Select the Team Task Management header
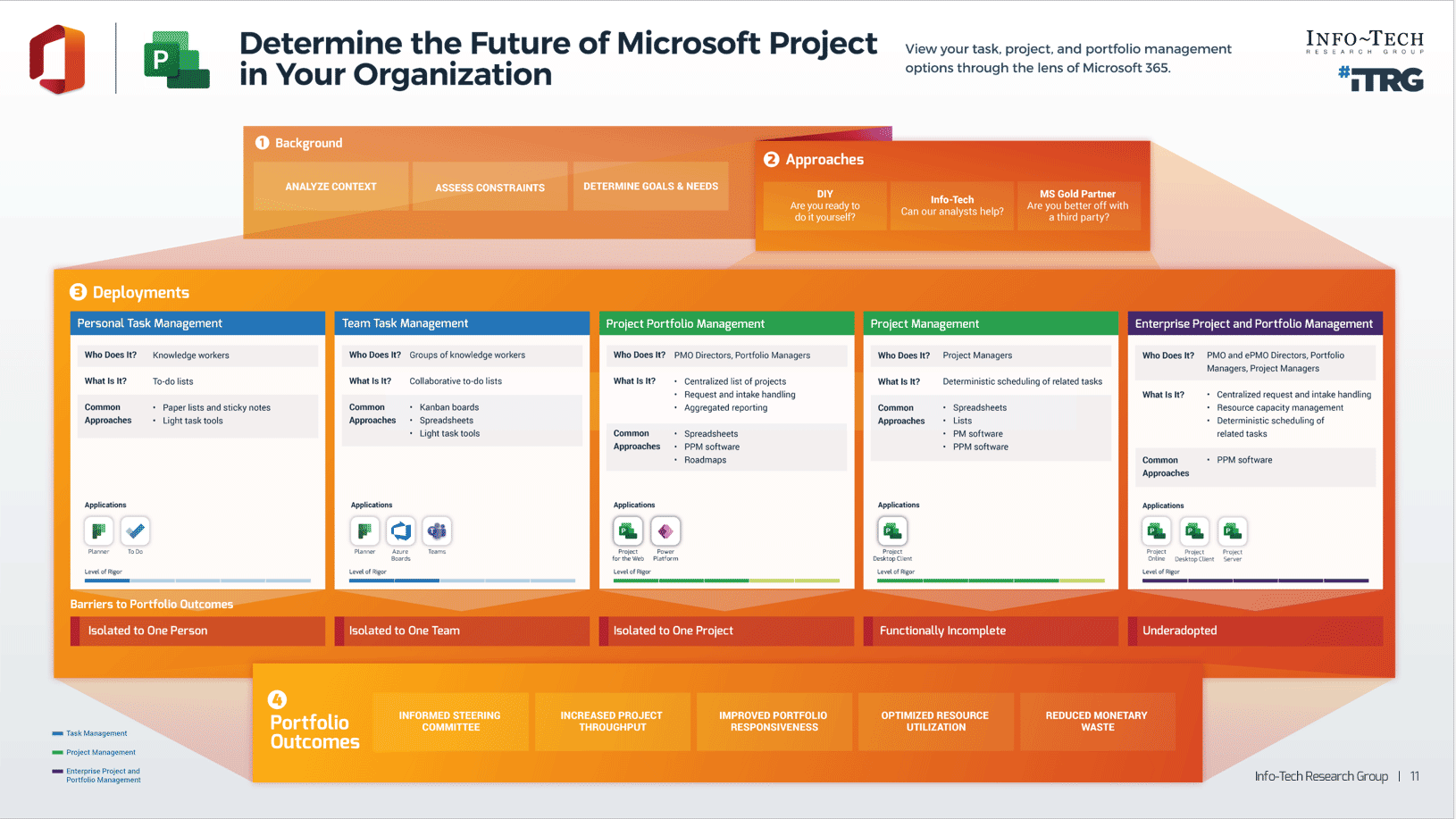 point(462,323)
